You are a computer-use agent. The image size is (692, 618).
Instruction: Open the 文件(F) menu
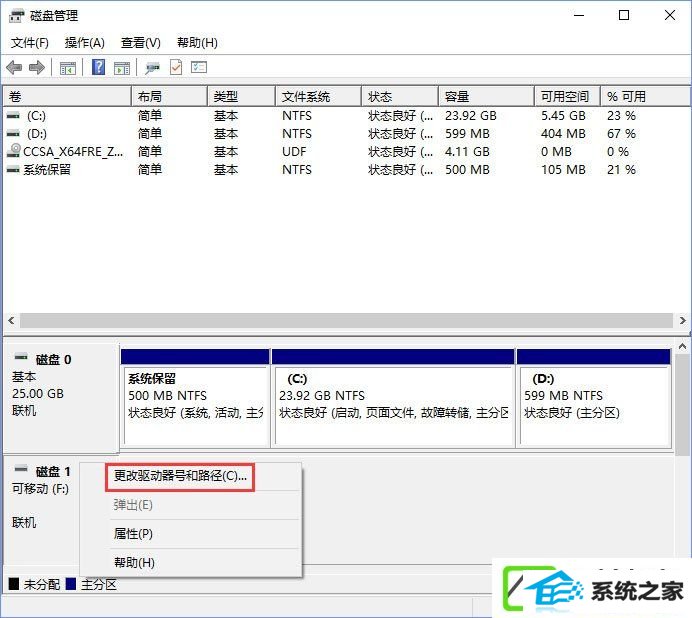click(x=30, y=43)
